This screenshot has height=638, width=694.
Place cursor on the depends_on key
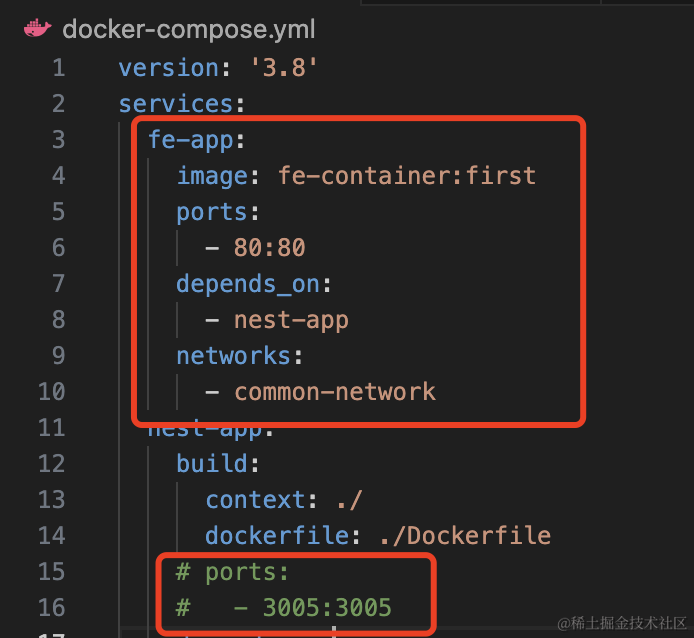pyautogui.click(x=248, y=284)
